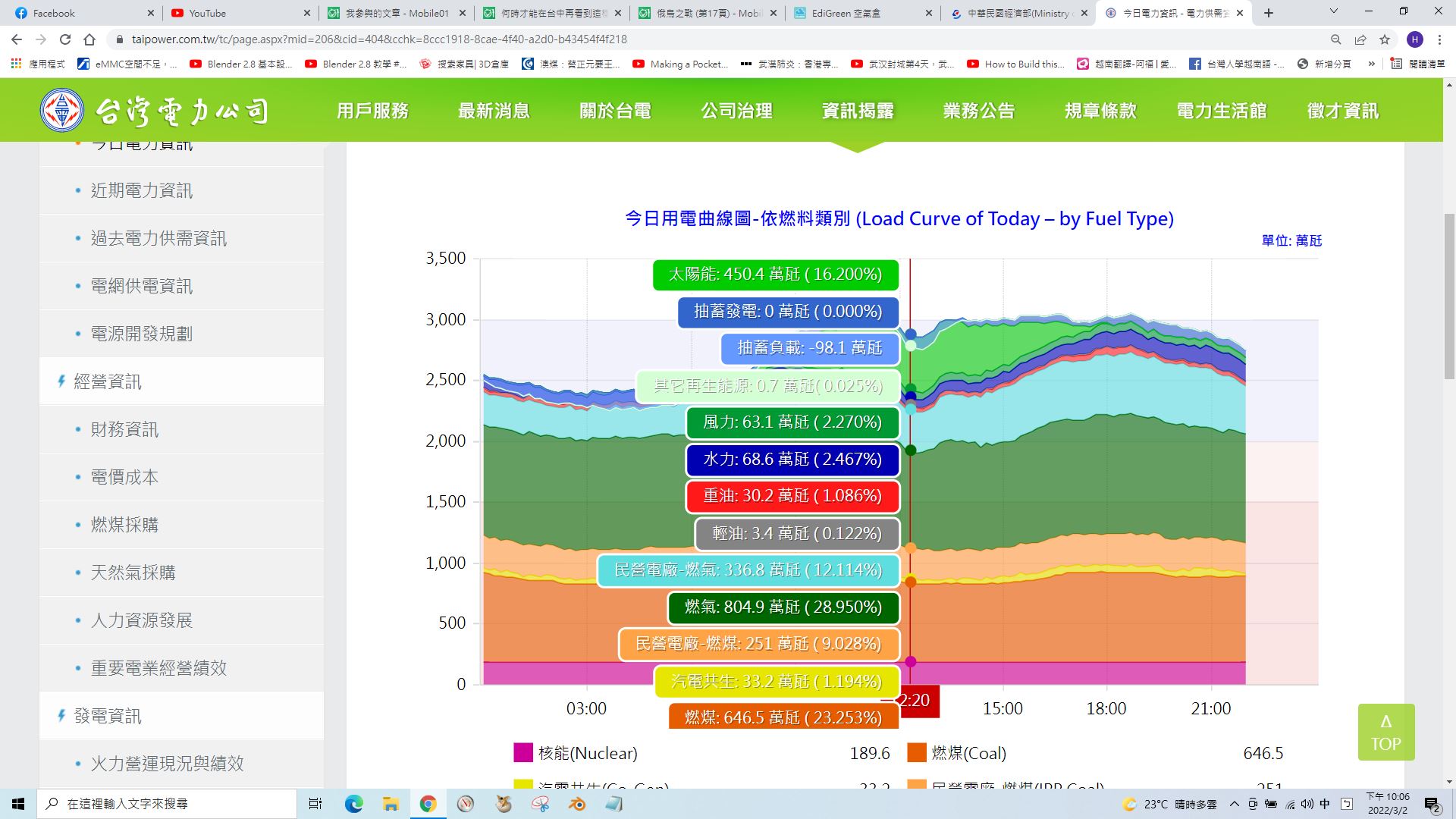The height and width of the screenshot is (819, 1456).
Task: Show more bookmarks with the double chevron
Action: click(x=1371, y=64)
